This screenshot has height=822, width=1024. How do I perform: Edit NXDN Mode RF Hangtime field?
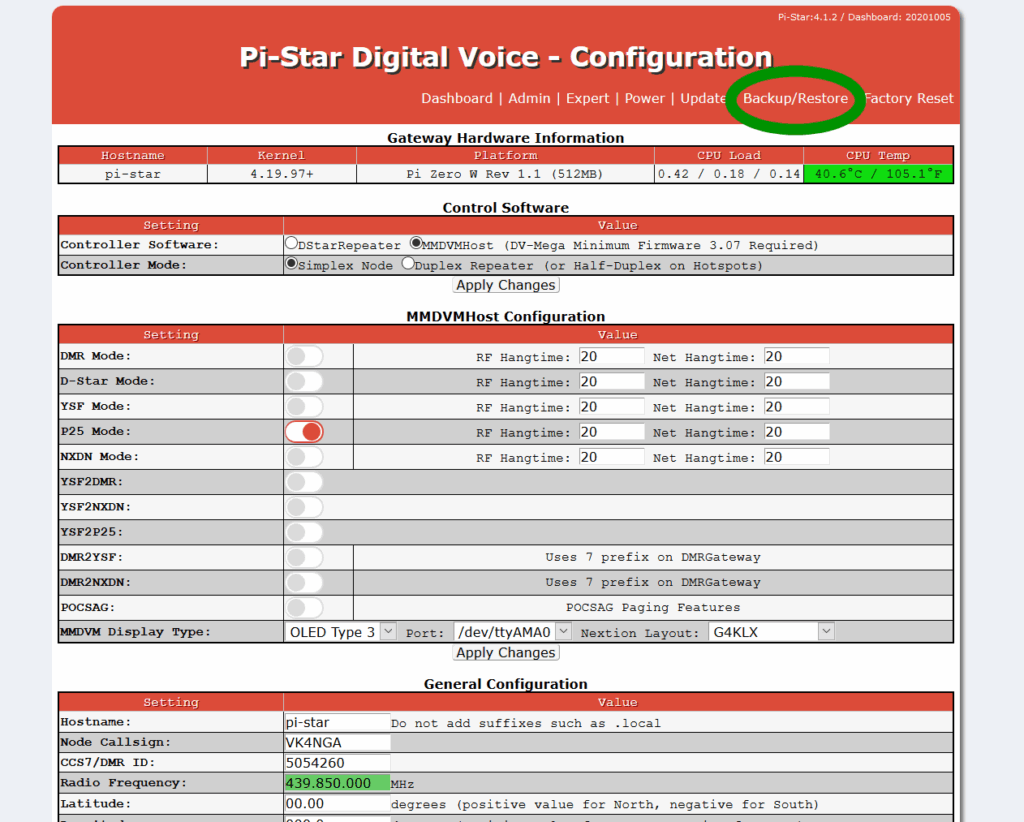pyautogui.click(x=611, y=457)
